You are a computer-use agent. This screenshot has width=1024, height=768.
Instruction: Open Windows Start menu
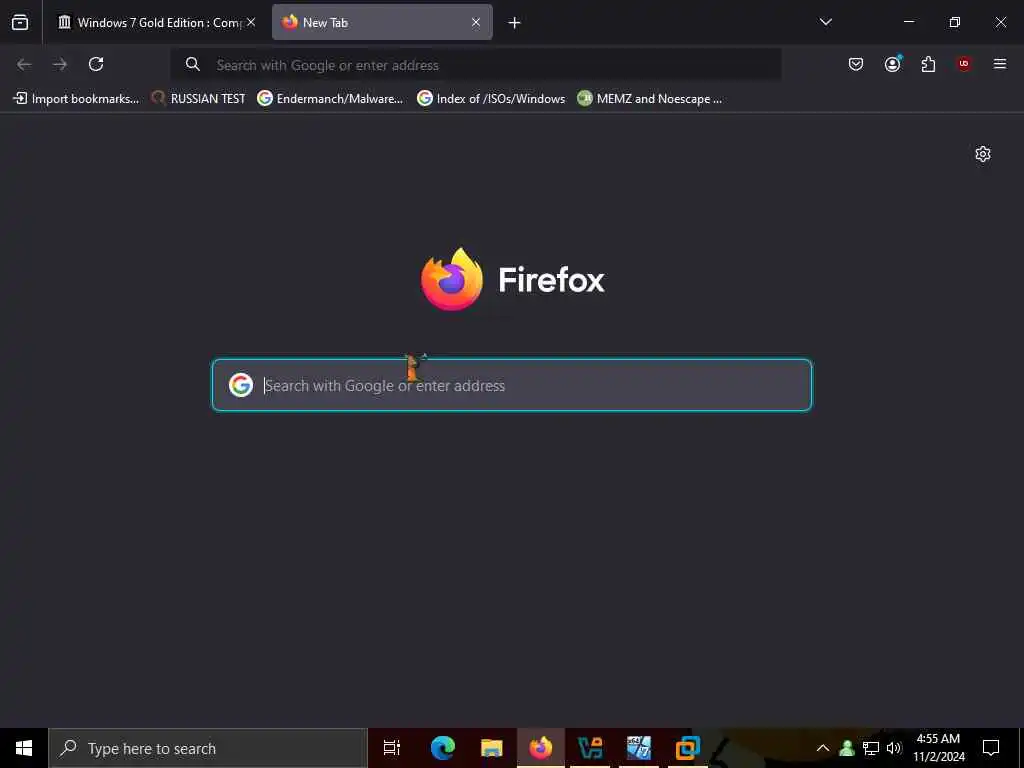point(24,748)
